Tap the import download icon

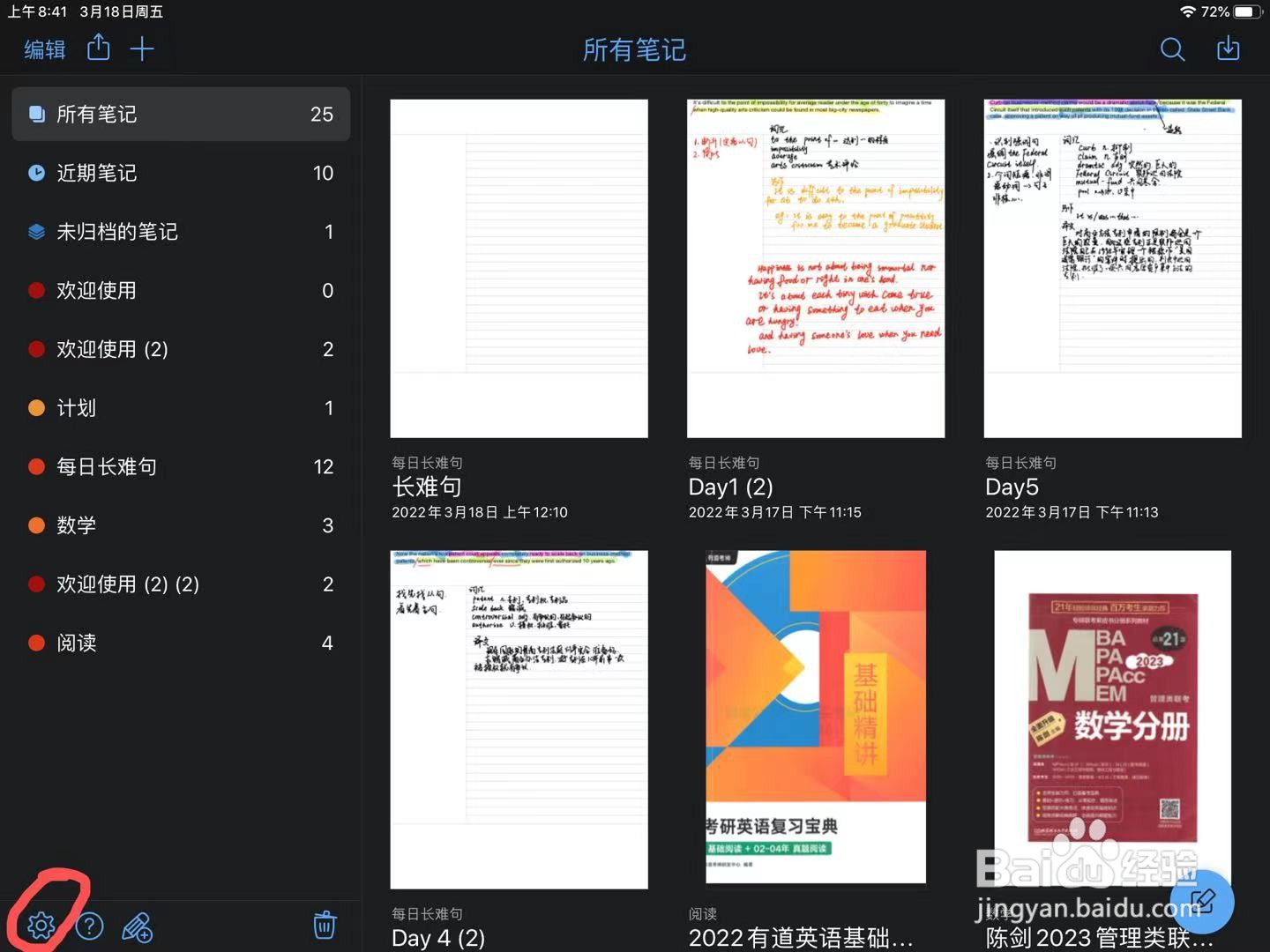[1229, 48]
